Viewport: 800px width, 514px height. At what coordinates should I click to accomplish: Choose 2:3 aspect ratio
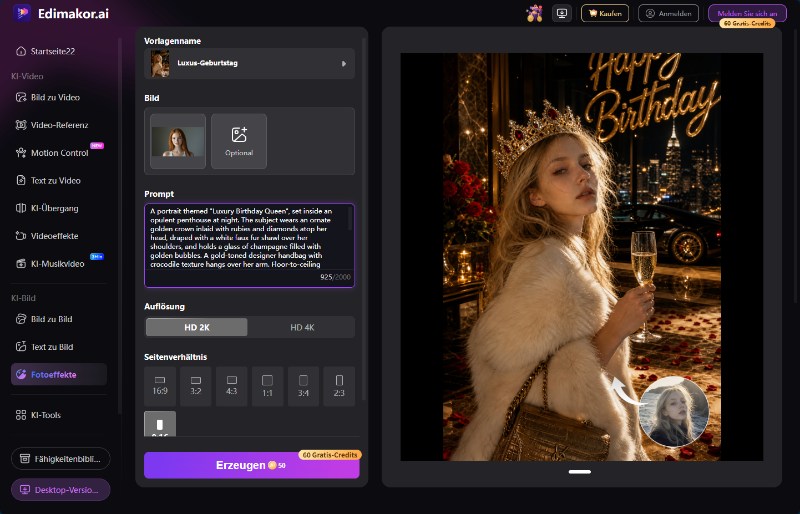point(339,386)
